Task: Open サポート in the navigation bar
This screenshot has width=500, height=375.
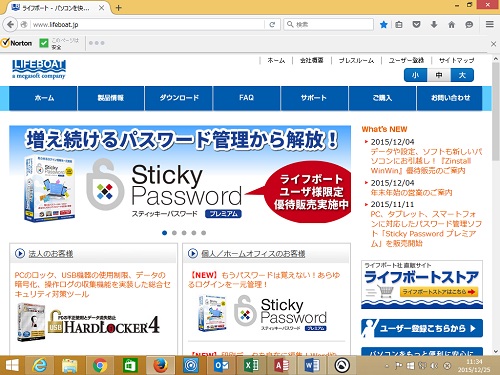Action: coord(314,98)
